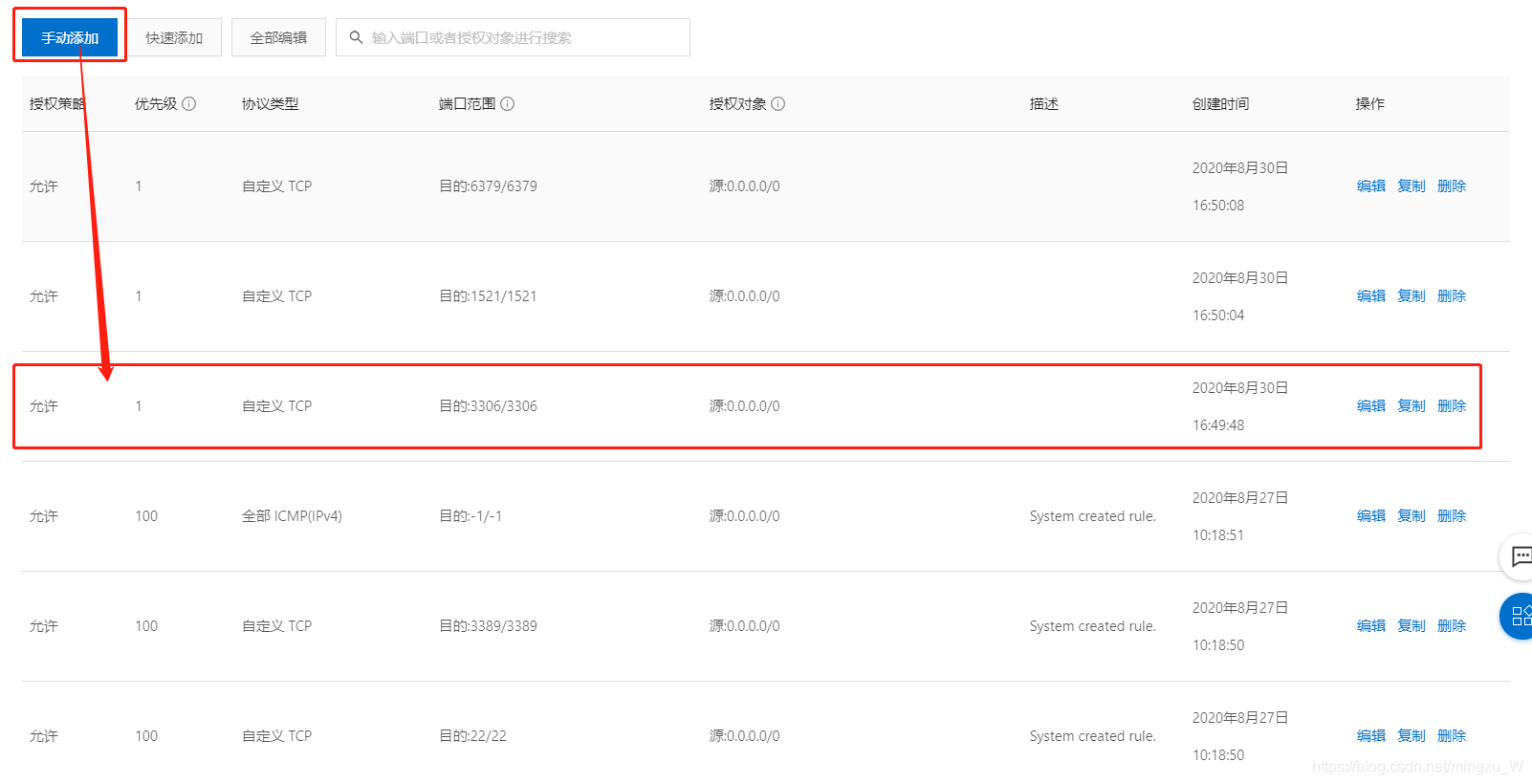Click the search magnifier icon
The image size is (1532, 784).
(x=356, y=37)
